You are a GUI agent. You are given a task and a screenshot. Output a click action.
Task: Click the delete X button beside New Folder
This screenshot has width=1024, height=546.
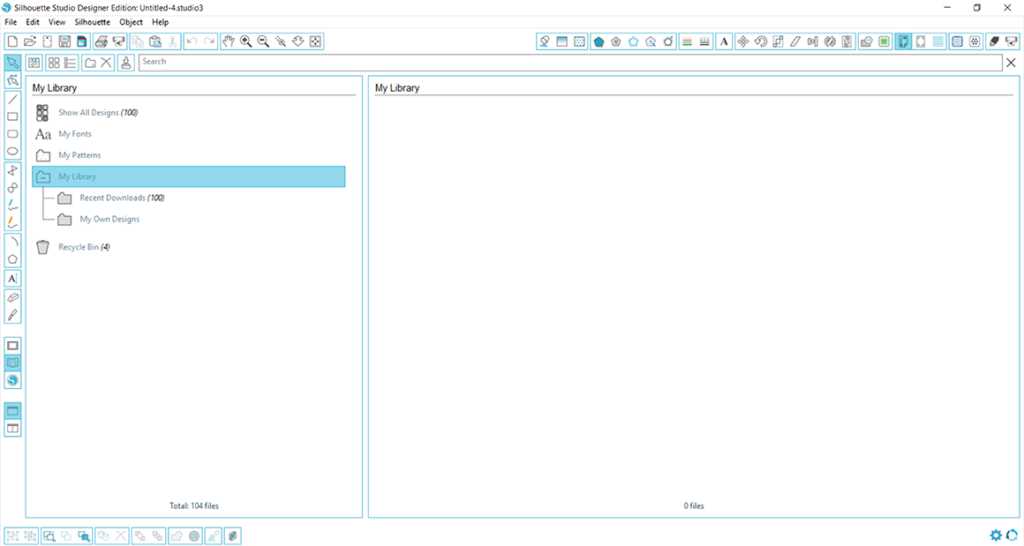[x=106, y=63]
